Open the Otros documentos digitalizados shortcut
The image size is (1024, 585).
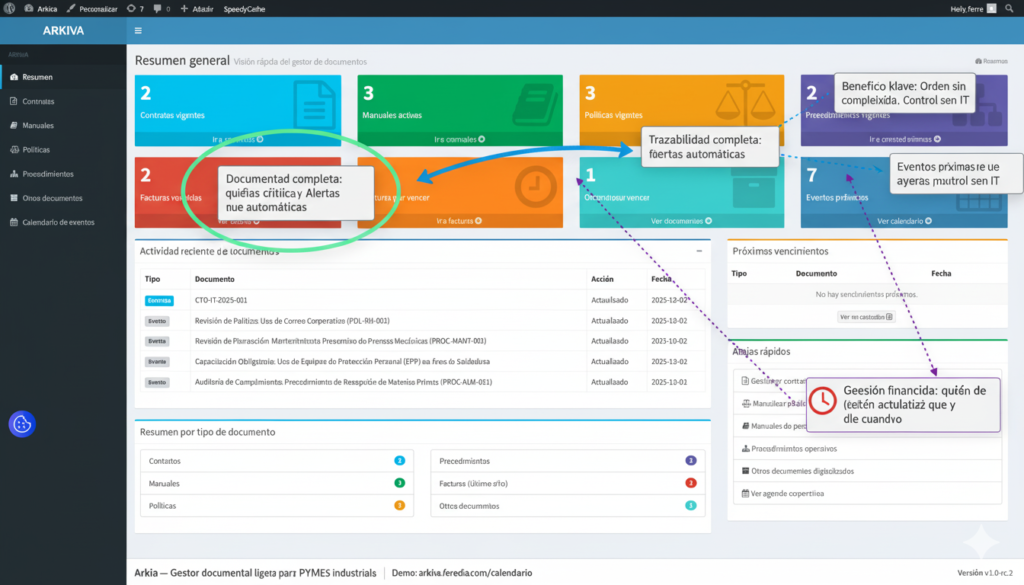tap(867, 471)
